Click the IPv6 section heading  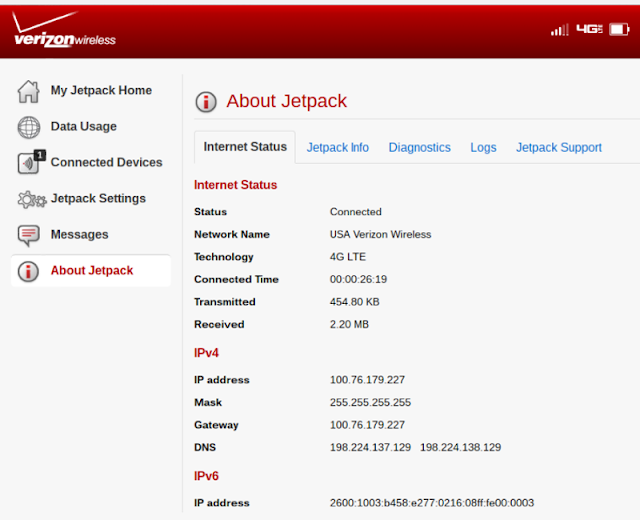(x=206, y=476)
